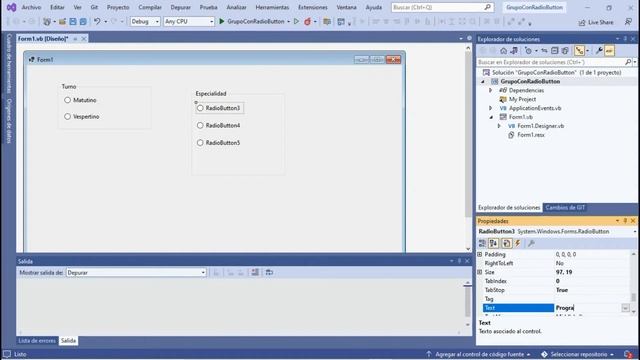Open the Cuadro de herramientas side tab
640x360 pixels.
click(9, 63)
